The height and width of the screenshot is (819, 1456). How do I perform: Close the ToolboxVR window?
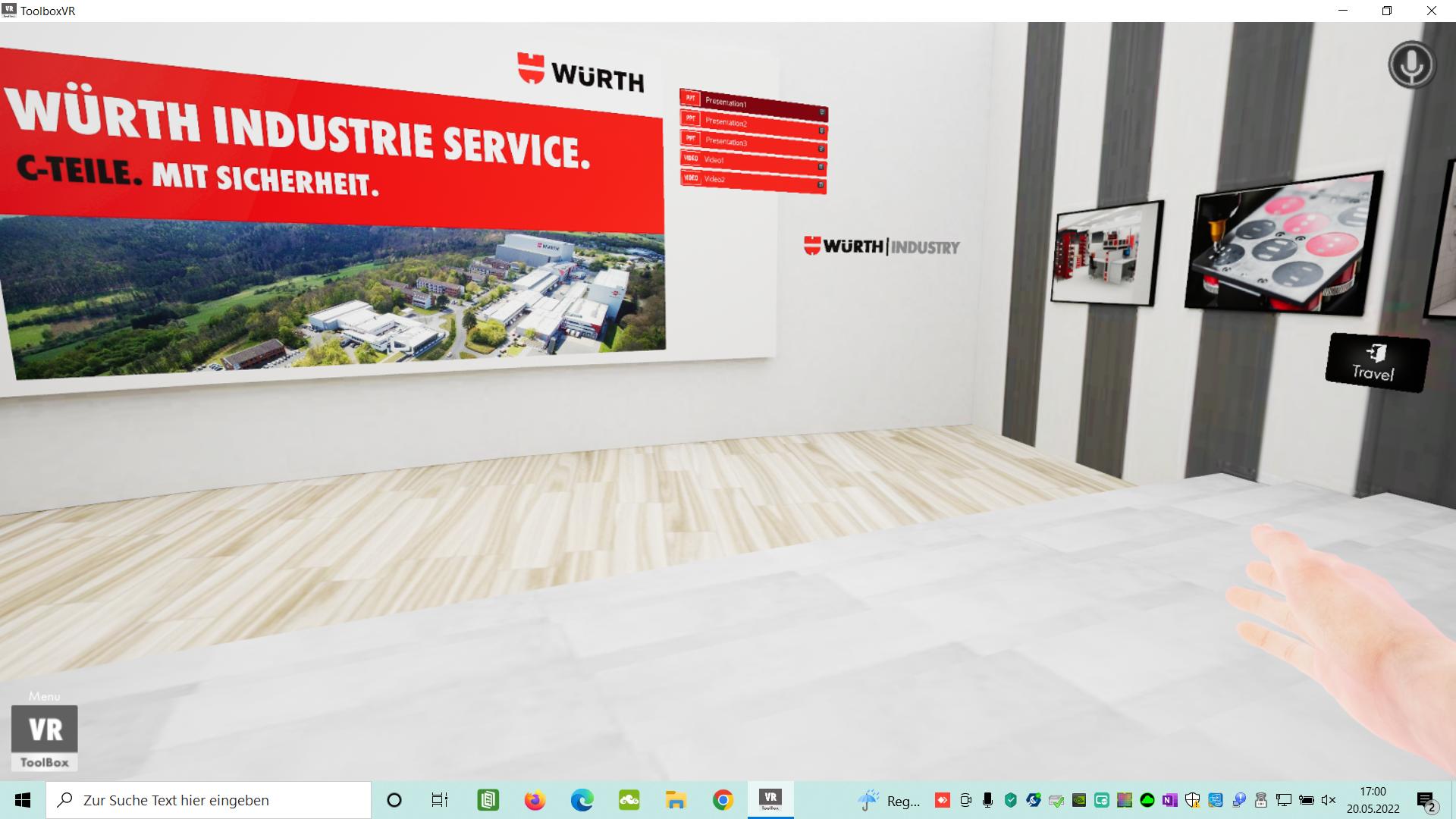click(1432, 11)
